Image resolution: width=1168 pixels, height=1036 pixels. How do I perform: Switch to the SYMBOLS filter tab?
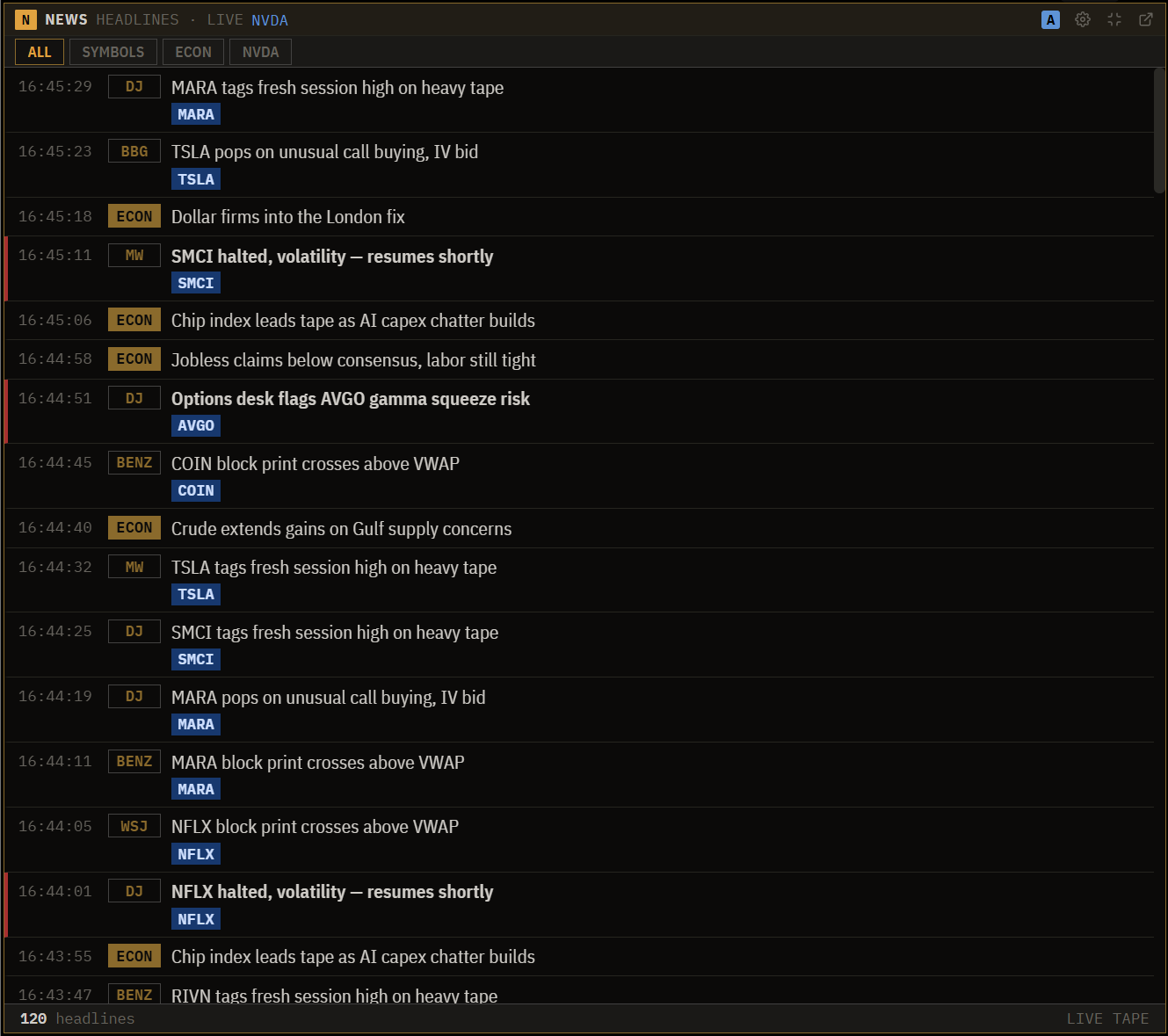coord(113,52)
